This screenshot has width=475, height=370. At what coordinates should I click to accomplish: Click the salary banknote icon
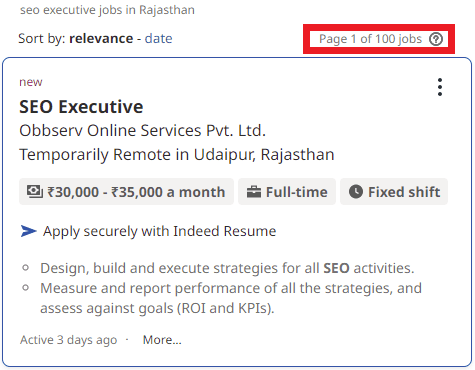(x=35, y=192)
